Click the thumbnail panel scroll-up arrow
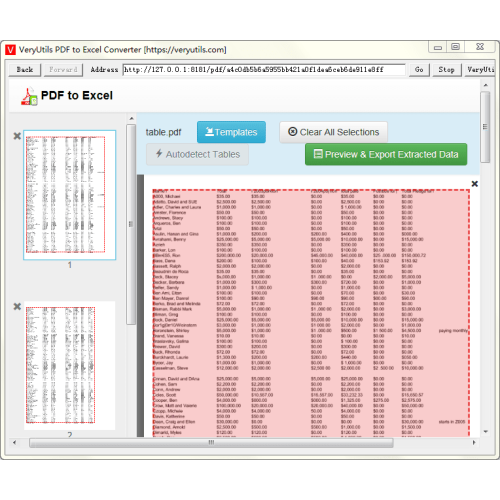This screenshot has width=500, height=500. 131,119
